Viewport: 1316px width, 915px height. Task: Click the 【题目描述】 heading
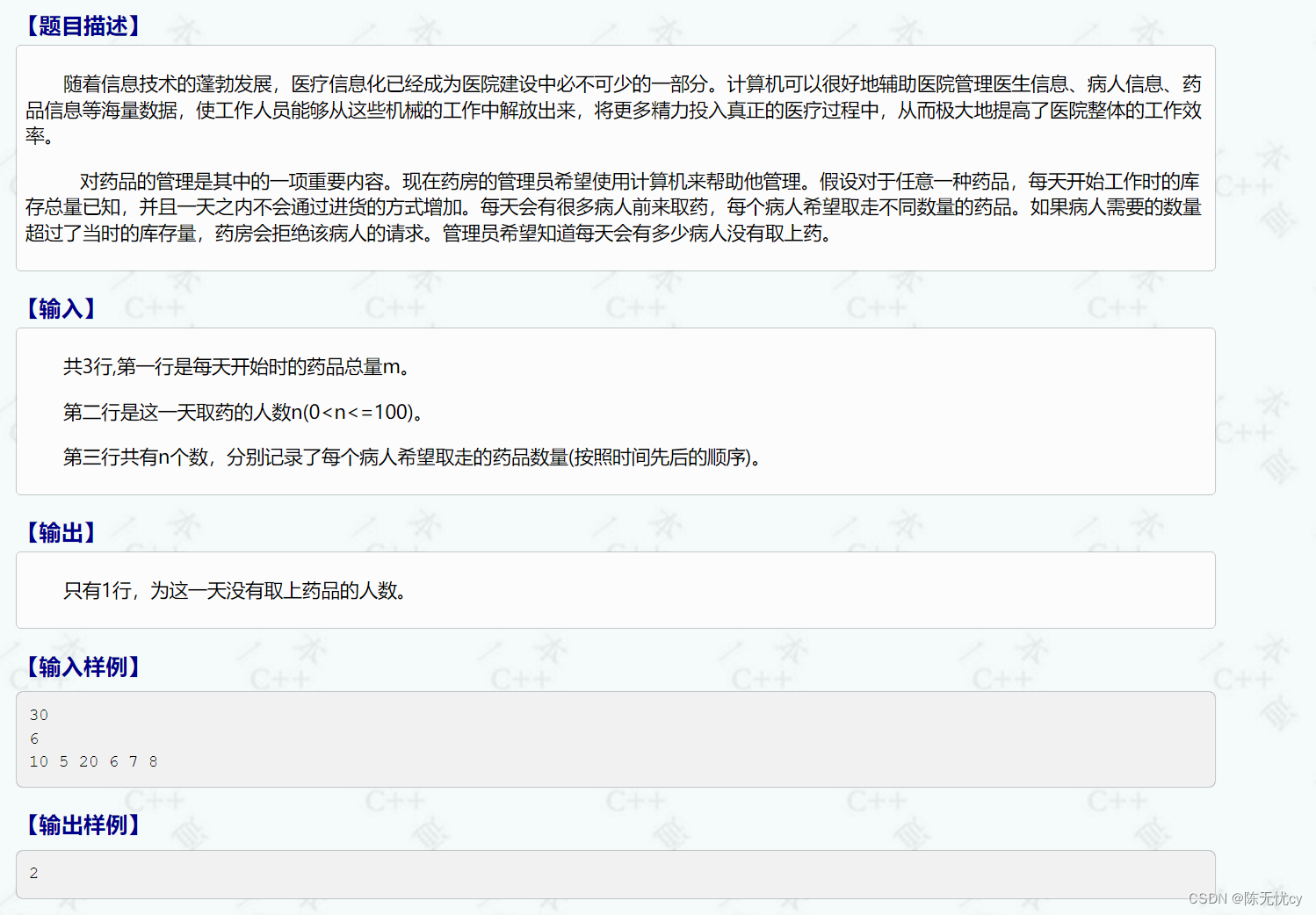tap(83, 25)
